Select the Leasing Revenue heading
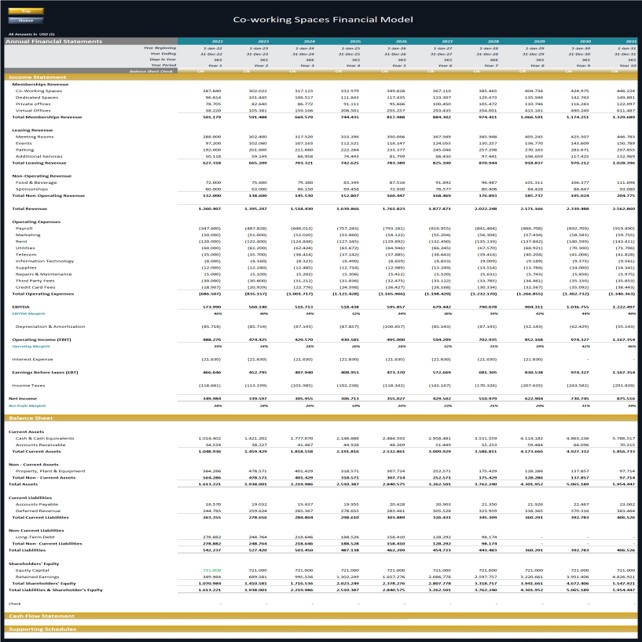Viewport: 642px width, 642px height. tap(32, 130)
